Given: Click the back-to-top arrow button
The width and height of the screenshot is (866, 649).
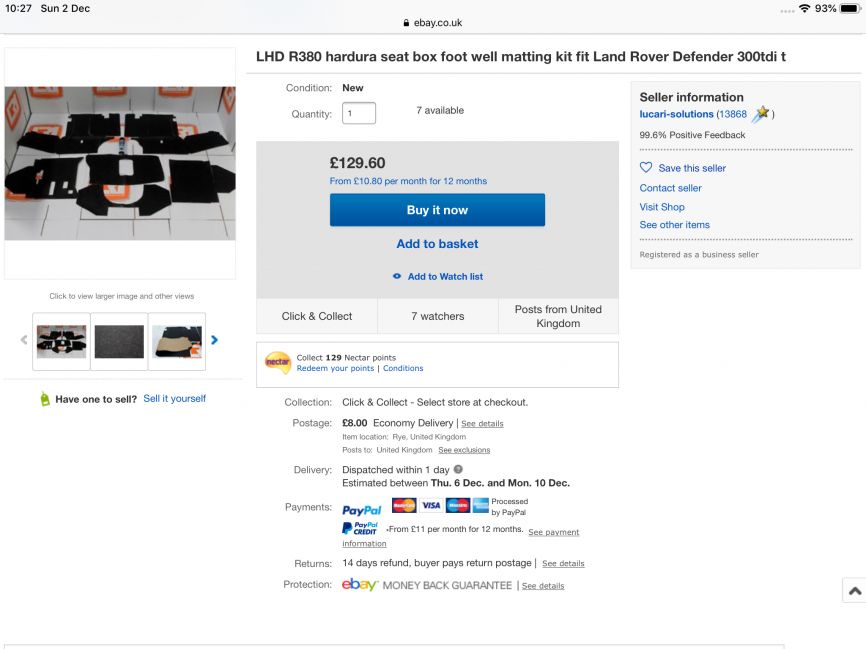Looking at the screenshot, I should [x=854, y=590].
